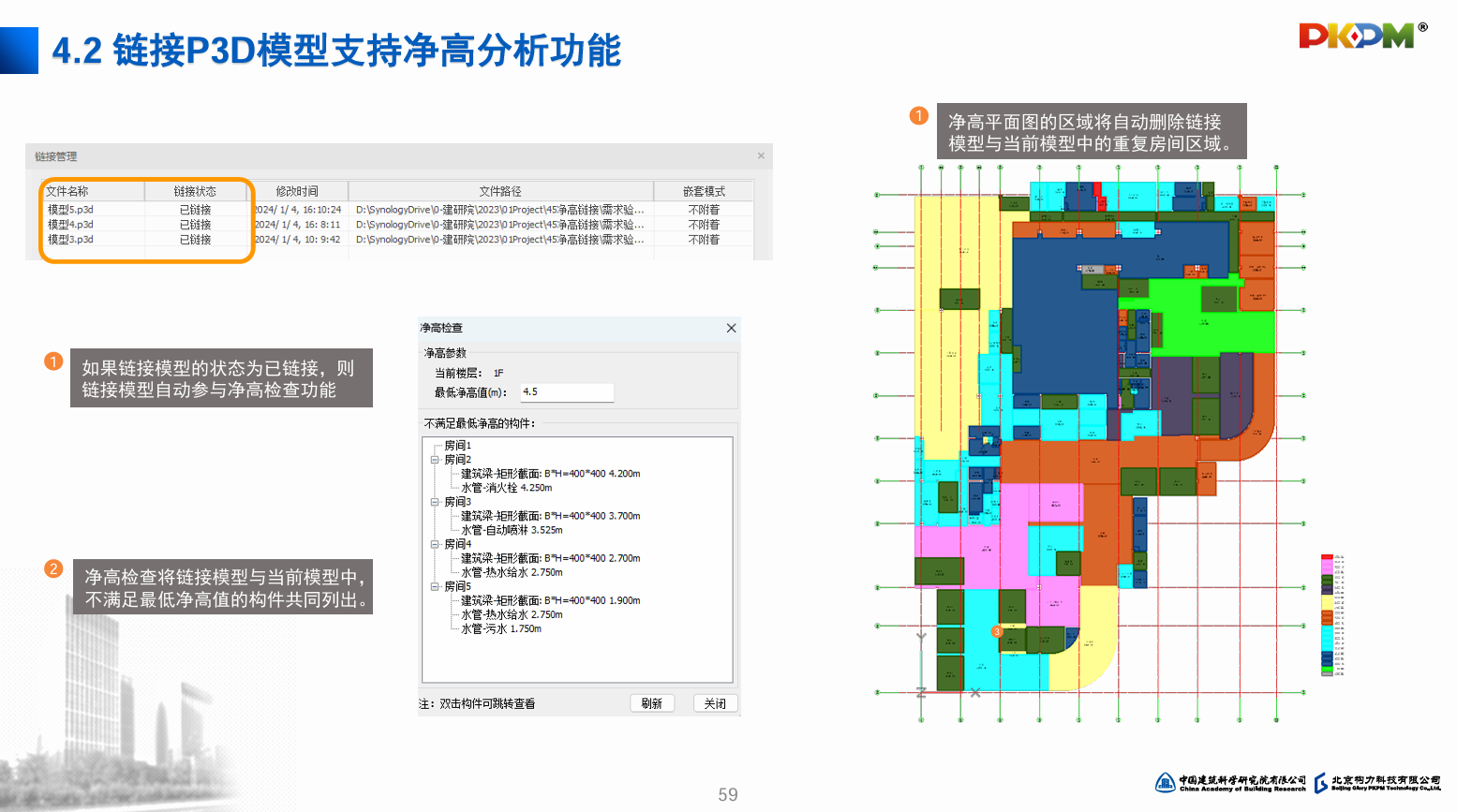
Task: Sort by the 链接状态 column header
Action: (195, 191)
